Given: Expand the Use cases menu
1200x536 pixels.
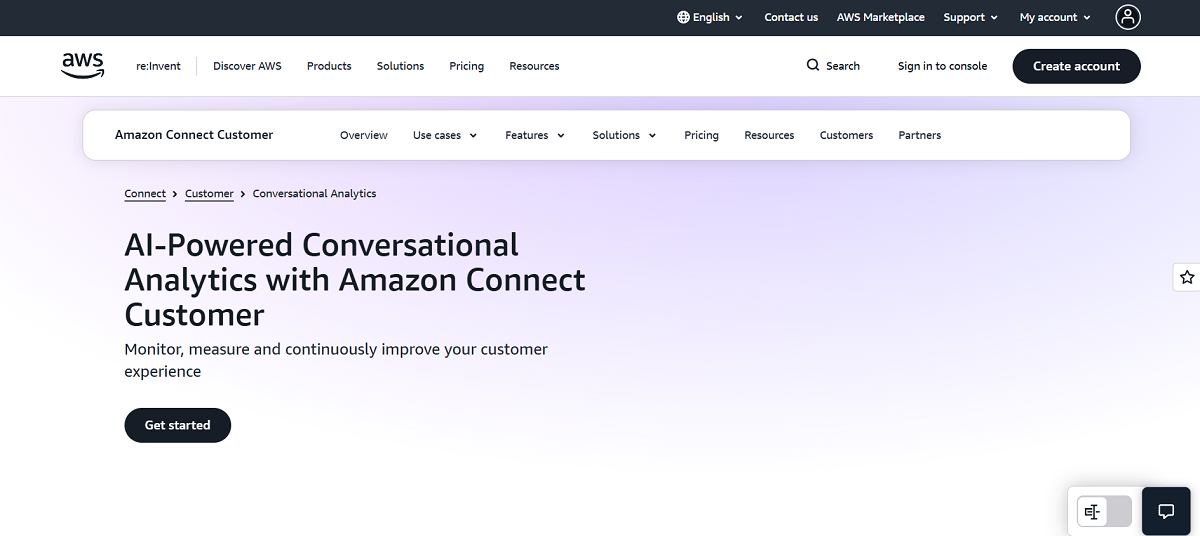Looking at the screenshot, I should point(445,135).
